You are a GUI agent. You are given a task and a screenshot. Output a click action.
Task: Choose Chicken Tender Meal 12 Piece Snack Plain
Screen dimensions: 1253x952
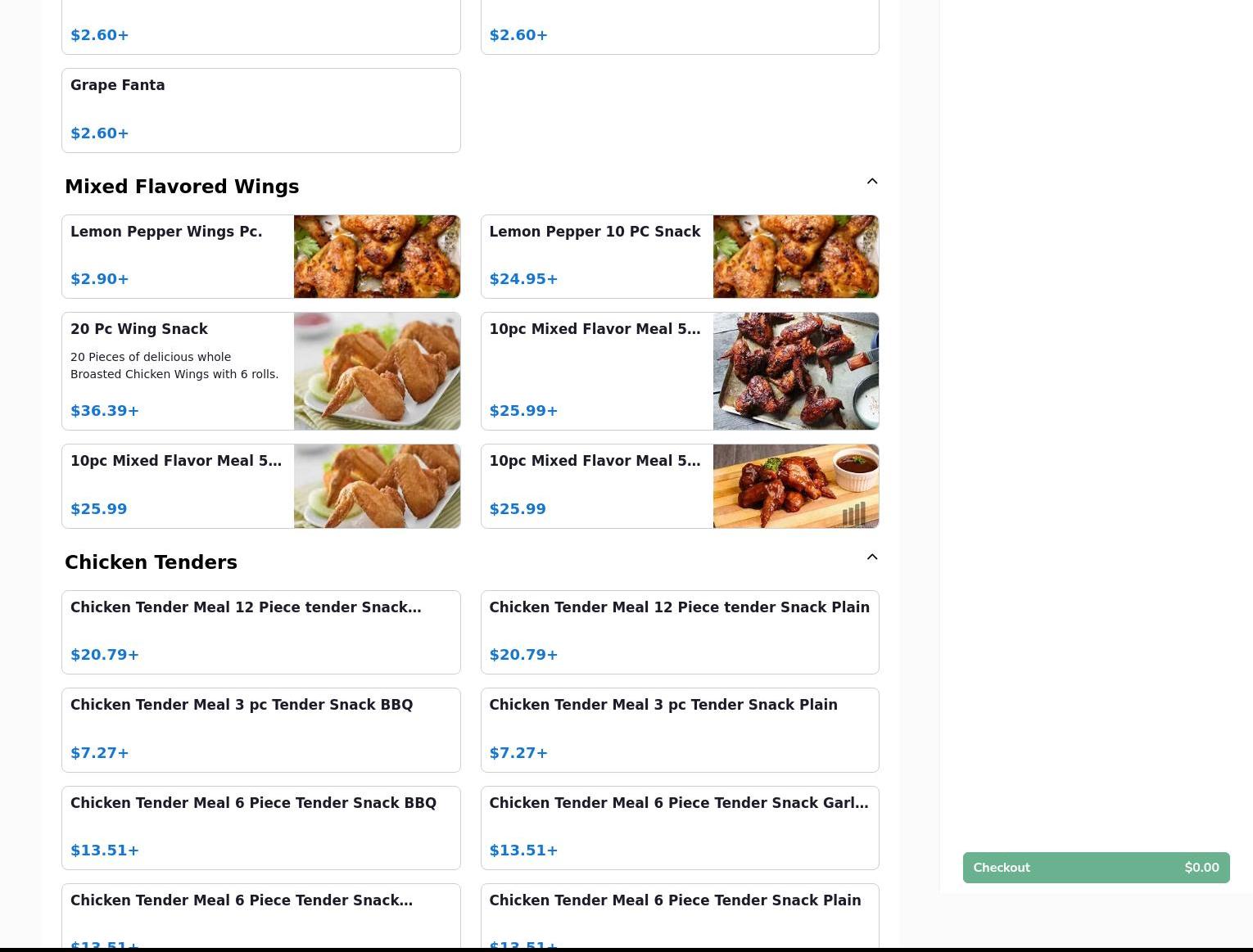coord(680,633)
